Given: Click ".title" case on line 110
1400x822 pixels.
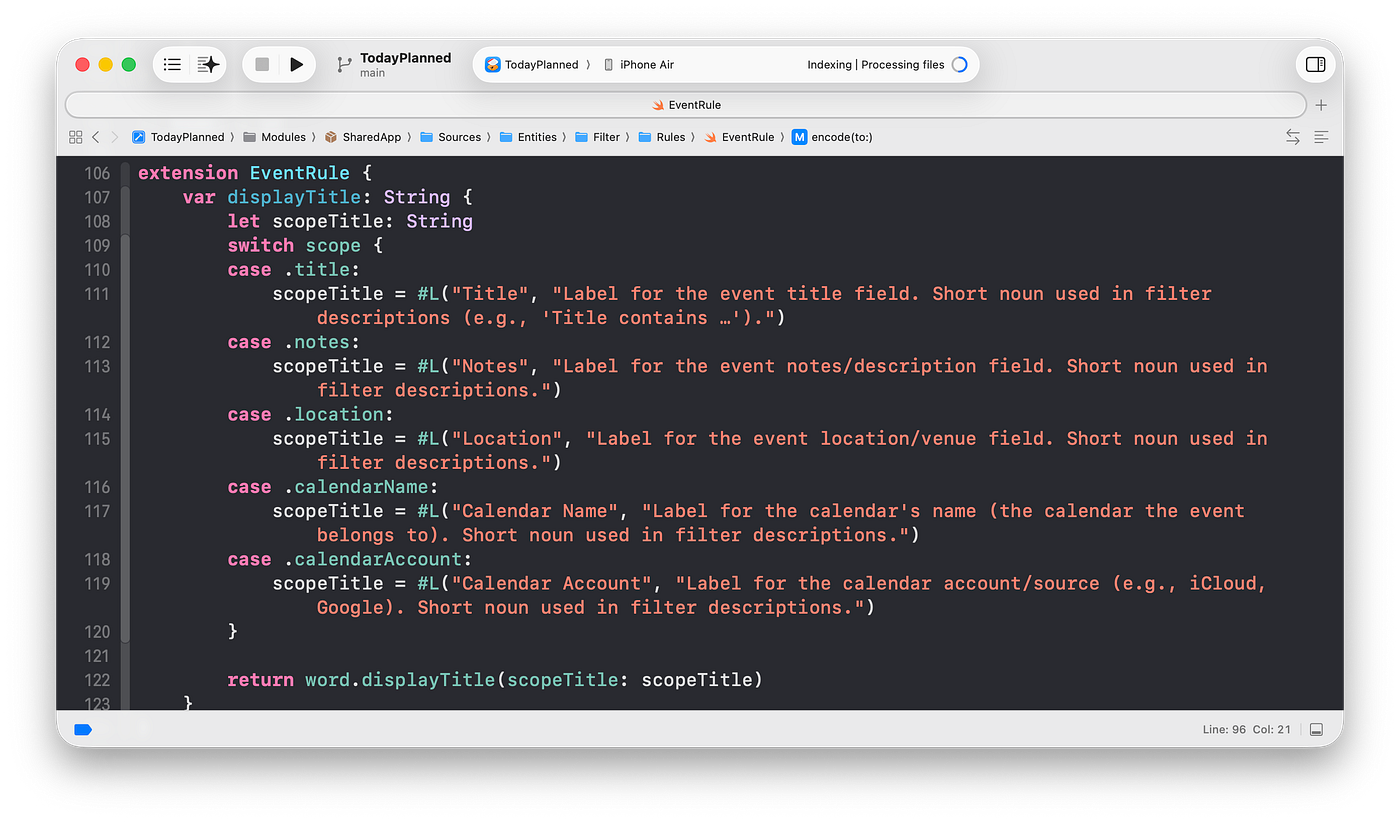Looking at the screenshot, I should [316, 270].
